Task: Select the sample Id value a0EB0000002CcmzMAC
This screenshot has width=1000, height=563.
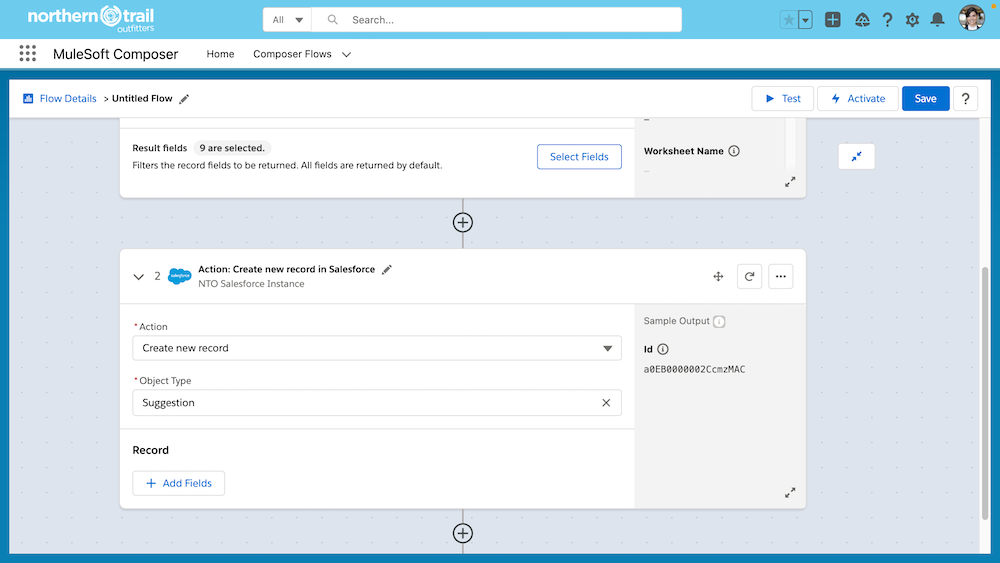Action: pyautogui.click(x=694, y=370)
